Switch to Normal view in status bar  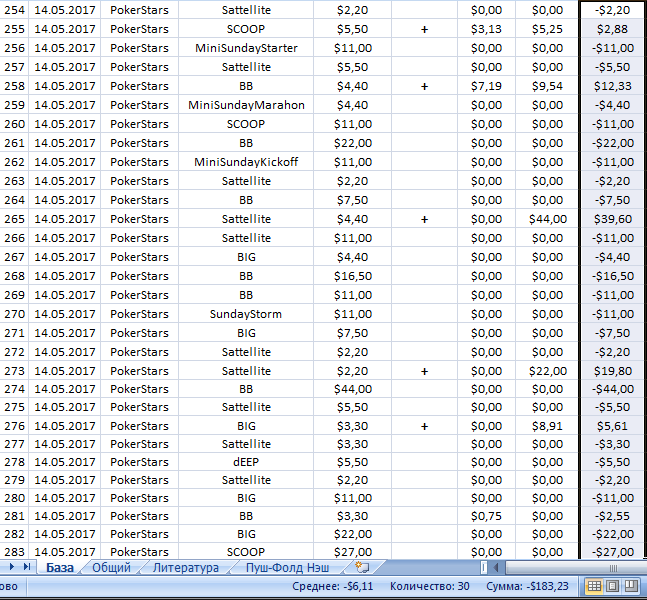tap(594, 586)
